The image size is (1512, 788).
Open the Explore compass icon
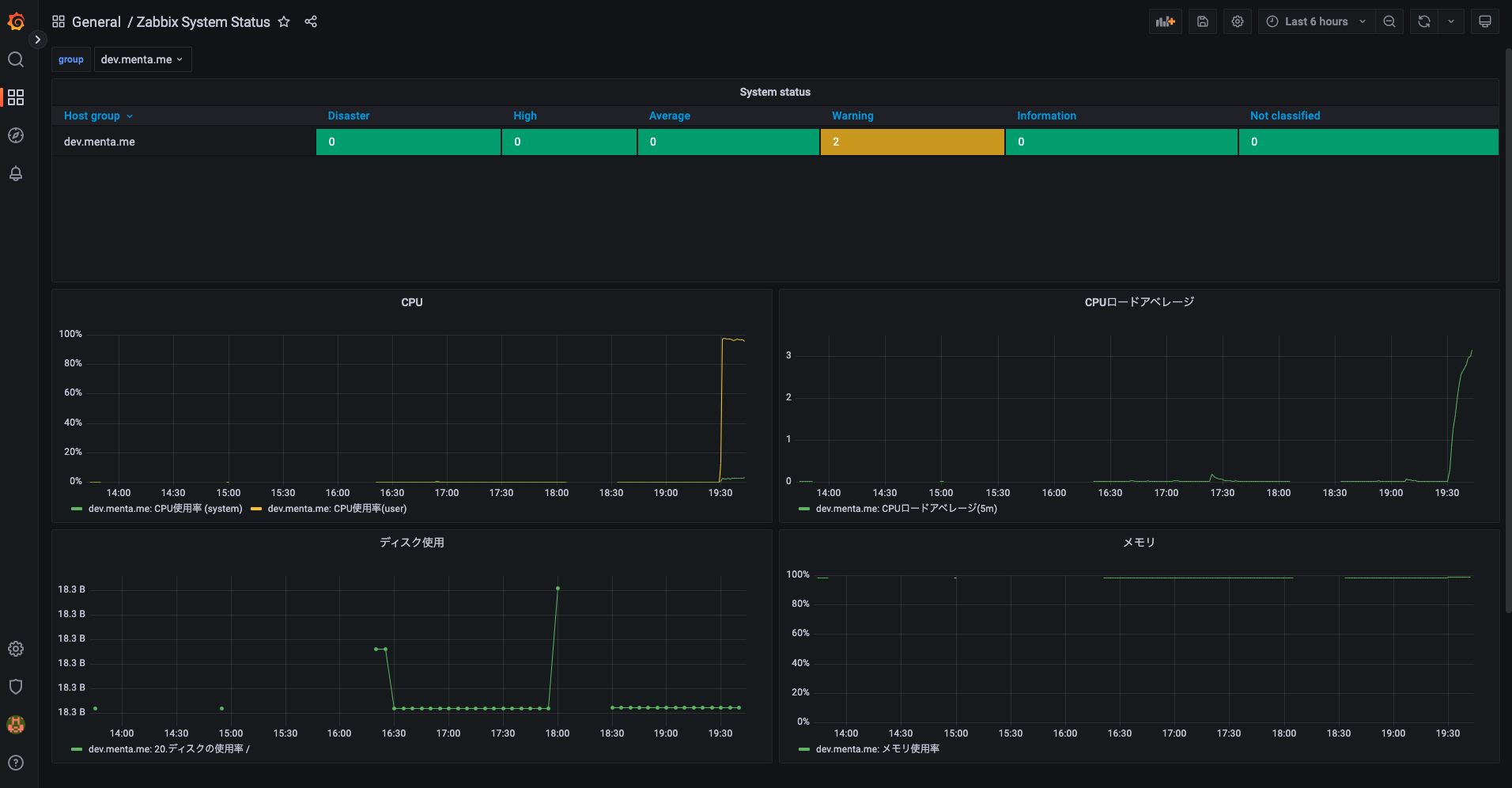tap(16, 135)
